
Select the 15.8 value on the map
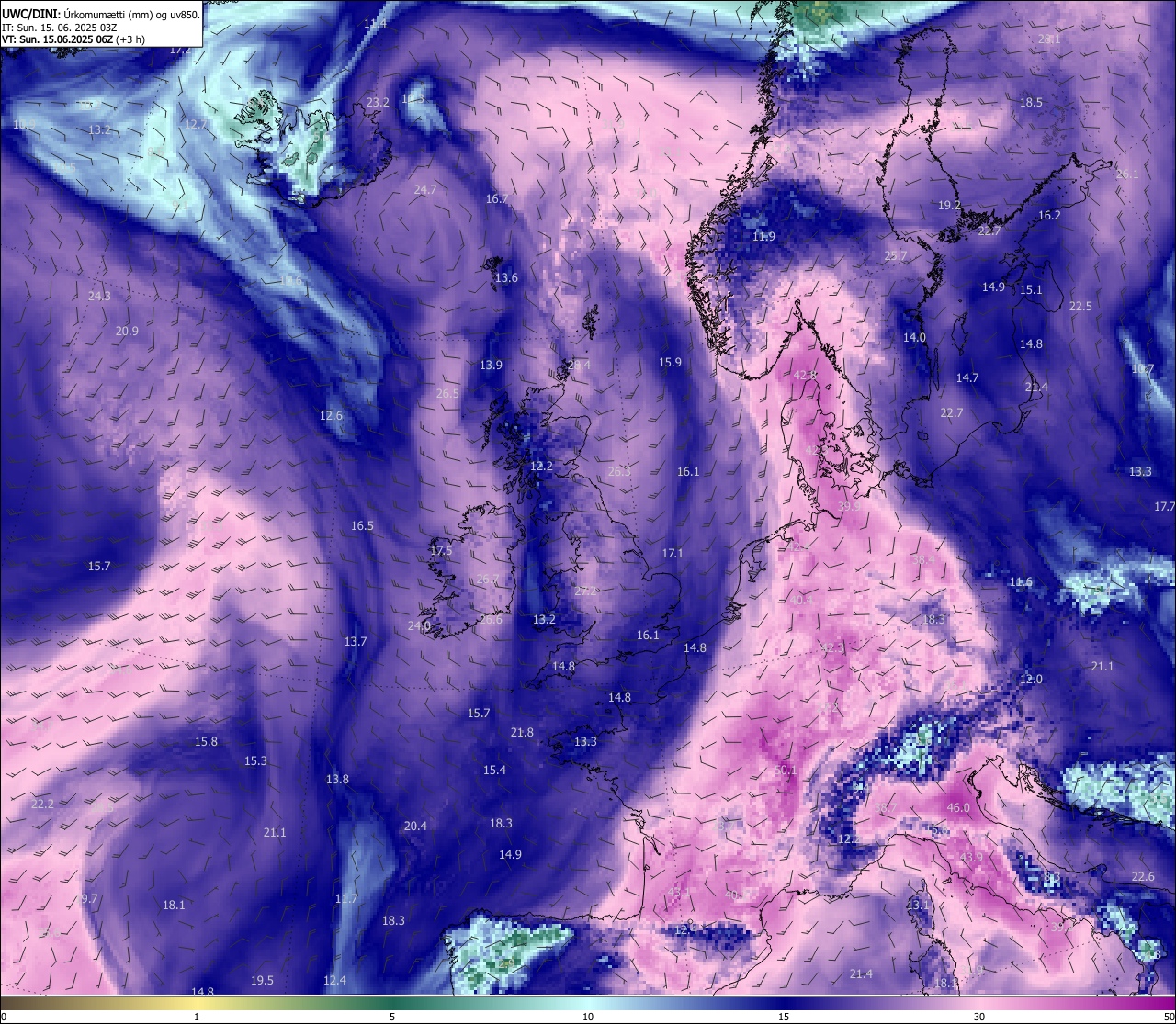point(206,742)
